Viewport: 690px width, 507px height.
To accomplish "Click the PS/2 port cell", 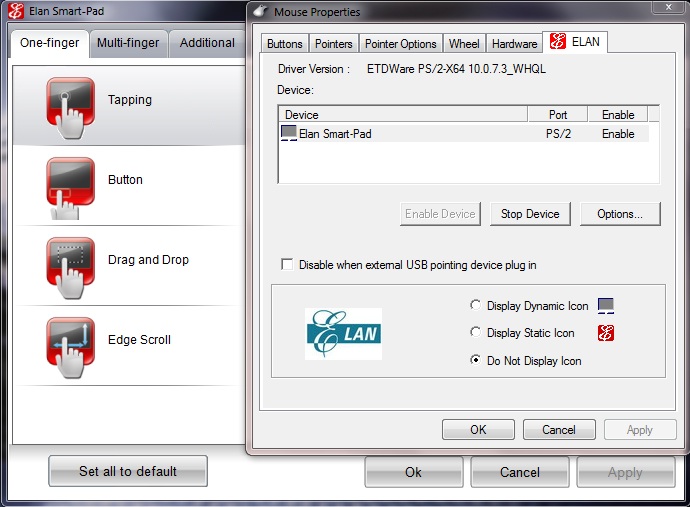I will (x=558, y=134).
